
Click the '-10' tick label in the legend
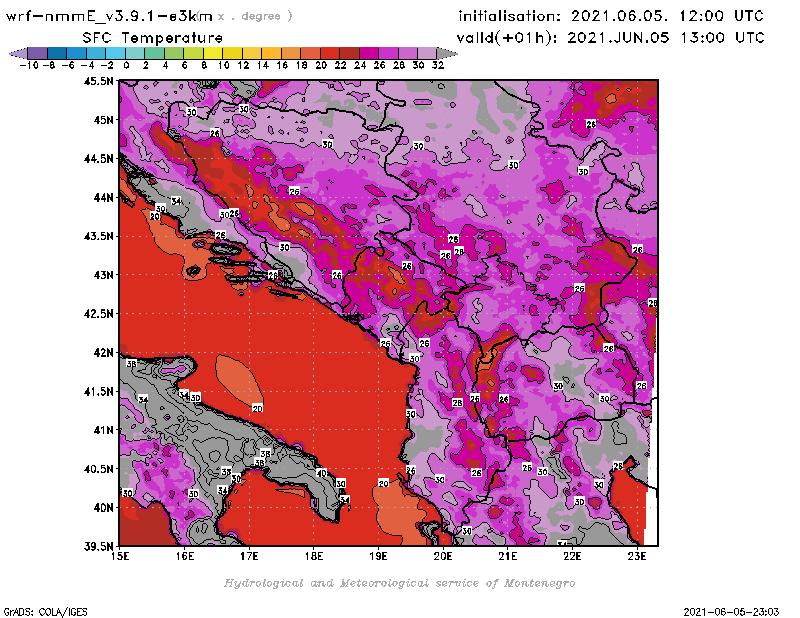coord(29,65)
